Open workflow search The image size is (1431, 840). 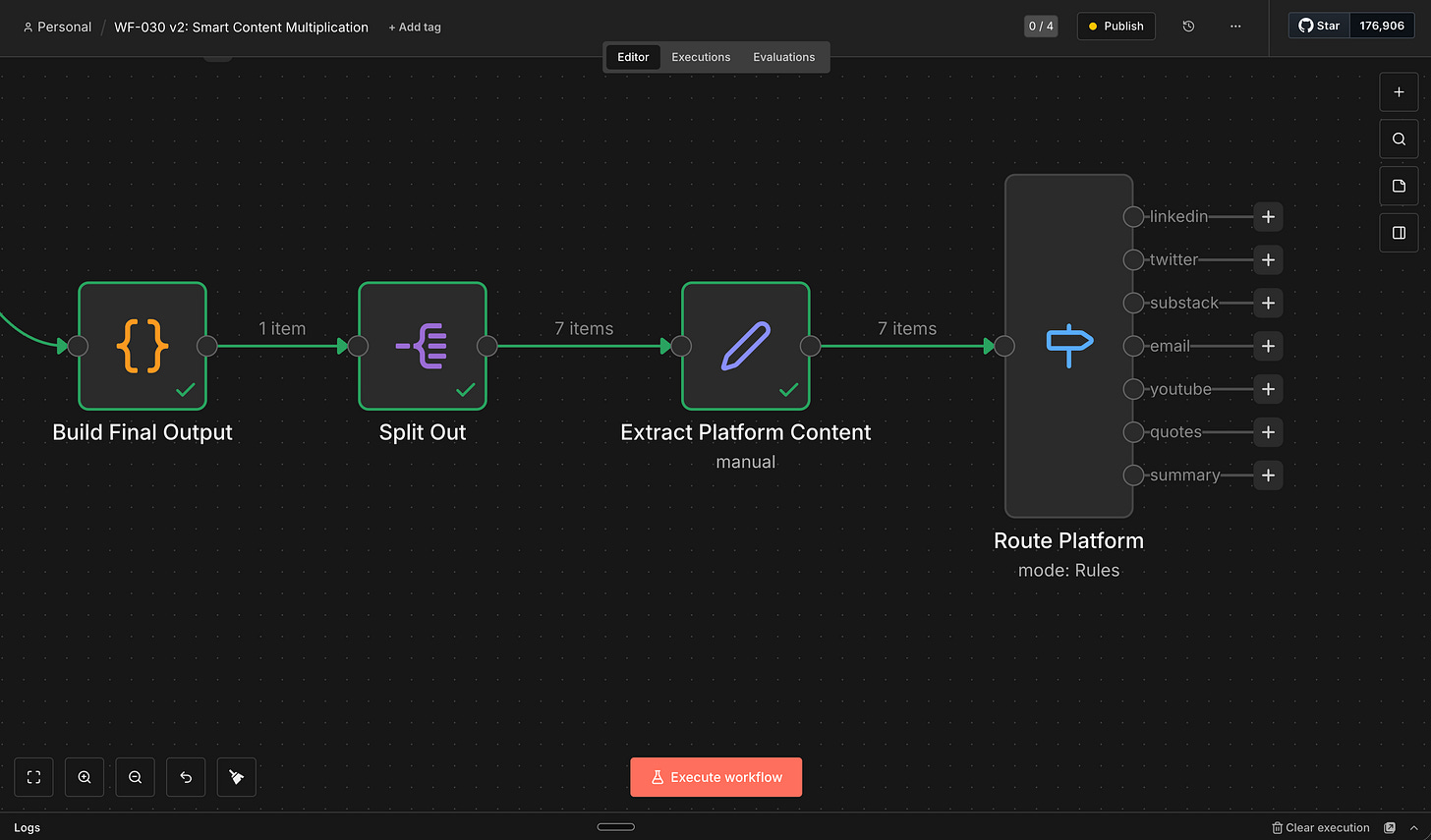point(1399,139)
